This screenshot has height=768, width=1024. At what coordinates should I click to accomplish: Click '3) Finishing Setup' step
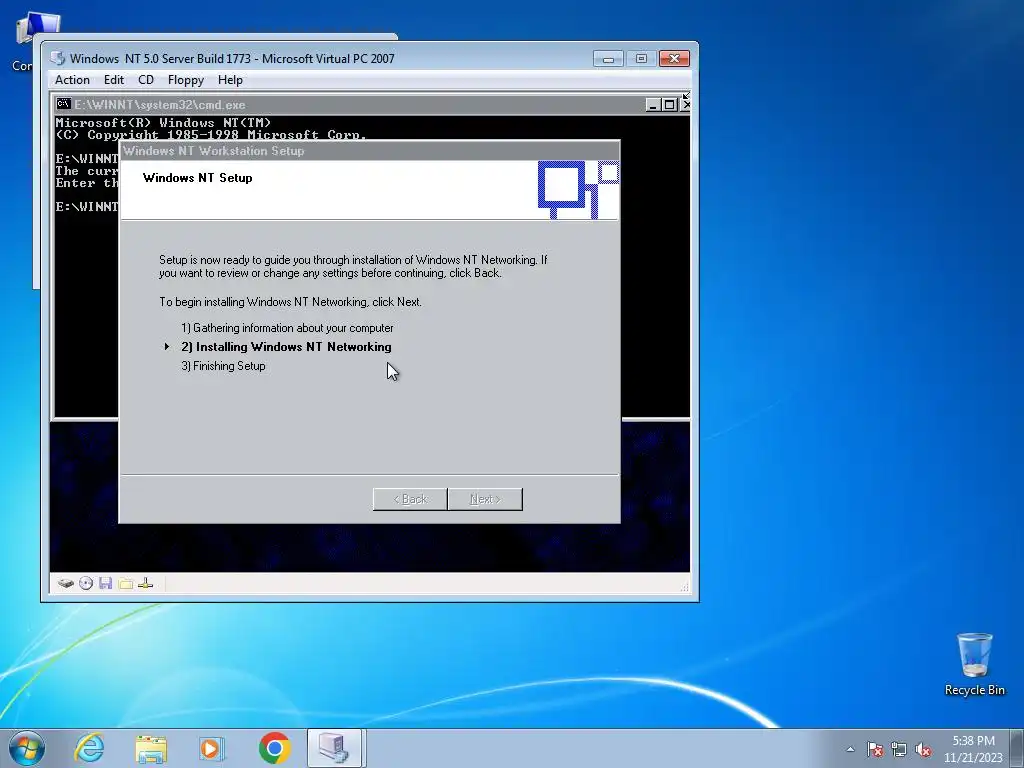(x=223, y=366)
